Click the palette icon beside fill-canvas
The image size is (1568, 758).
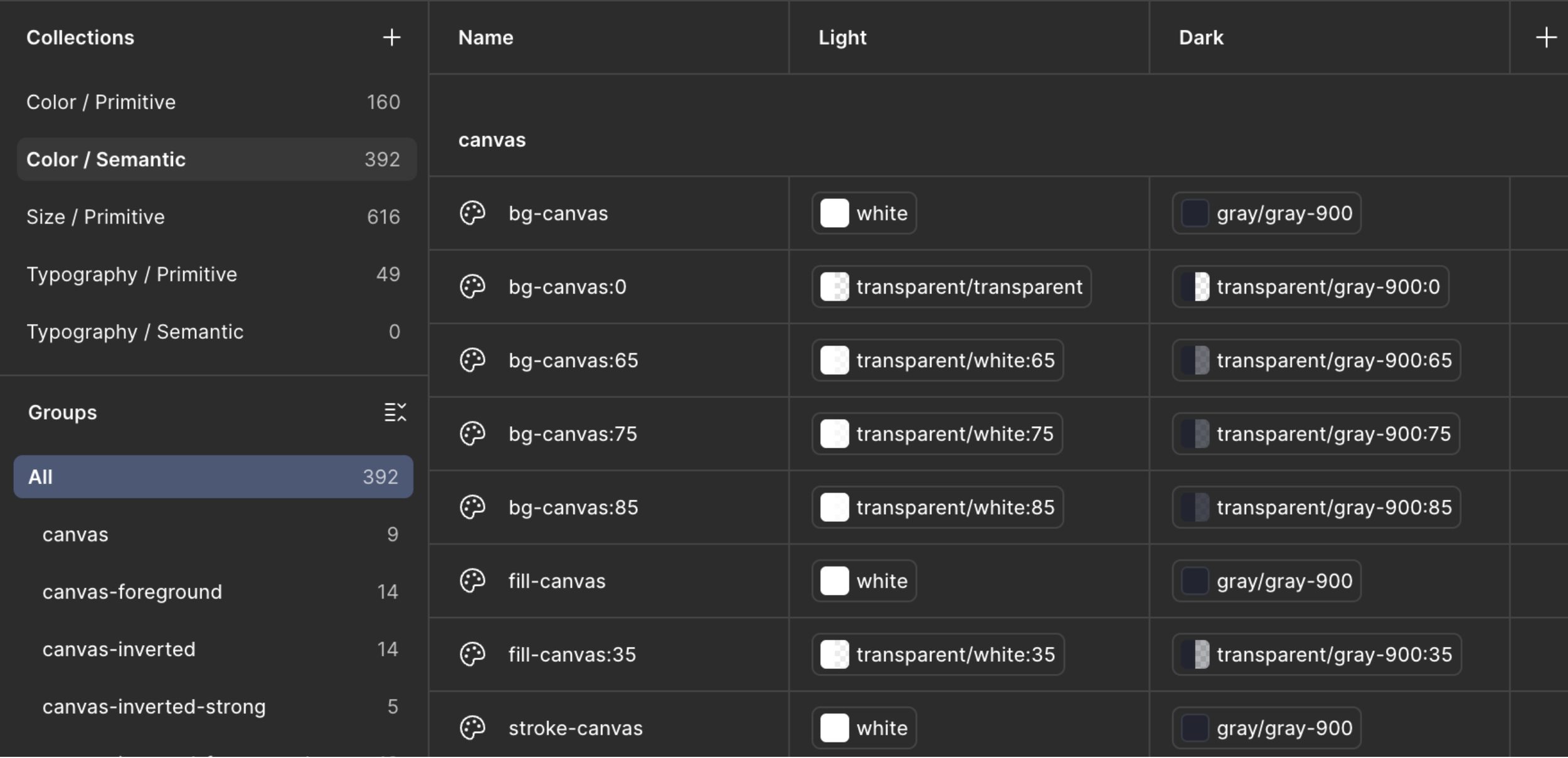tap(472, 581)
